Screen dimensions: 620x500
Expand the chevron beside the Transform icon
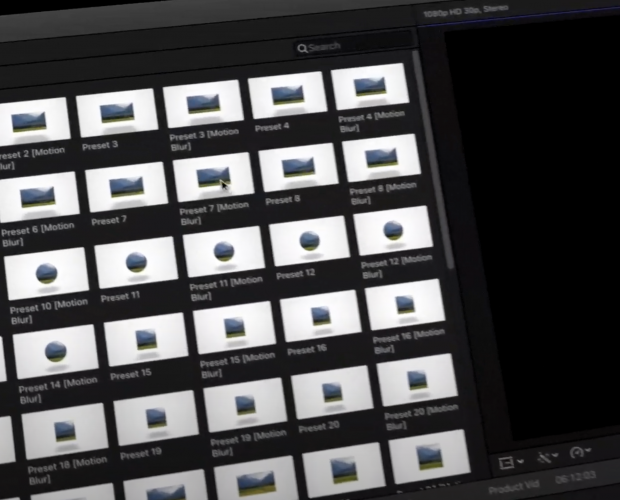[520, 461]
